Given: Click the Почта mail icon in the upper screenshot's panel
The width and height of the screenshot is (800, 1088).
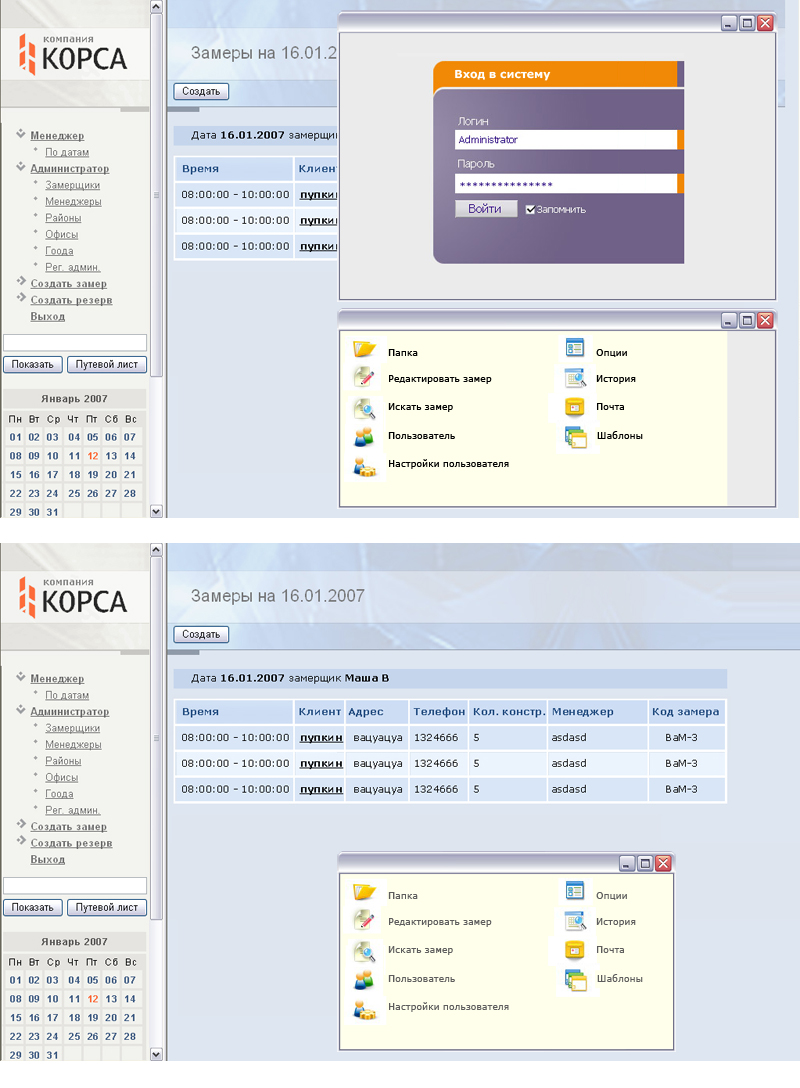Looking at the screenshot, I should (x=575, y=407).
